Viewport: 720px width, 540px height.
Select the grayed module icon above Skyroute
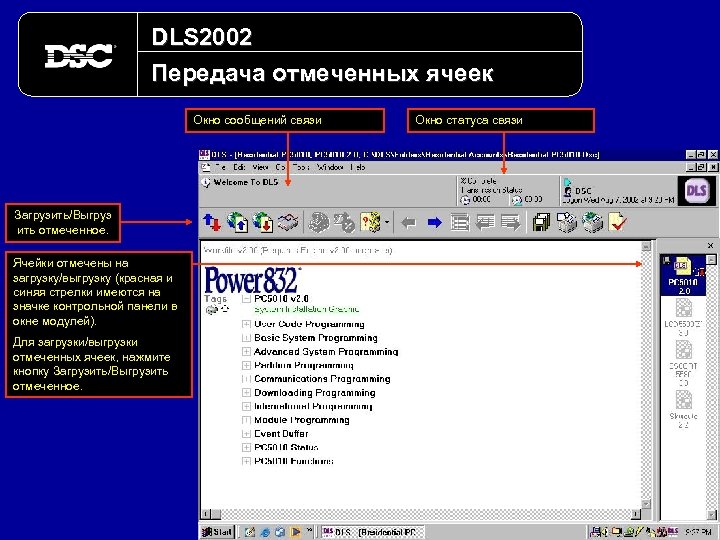pos(683,363)
